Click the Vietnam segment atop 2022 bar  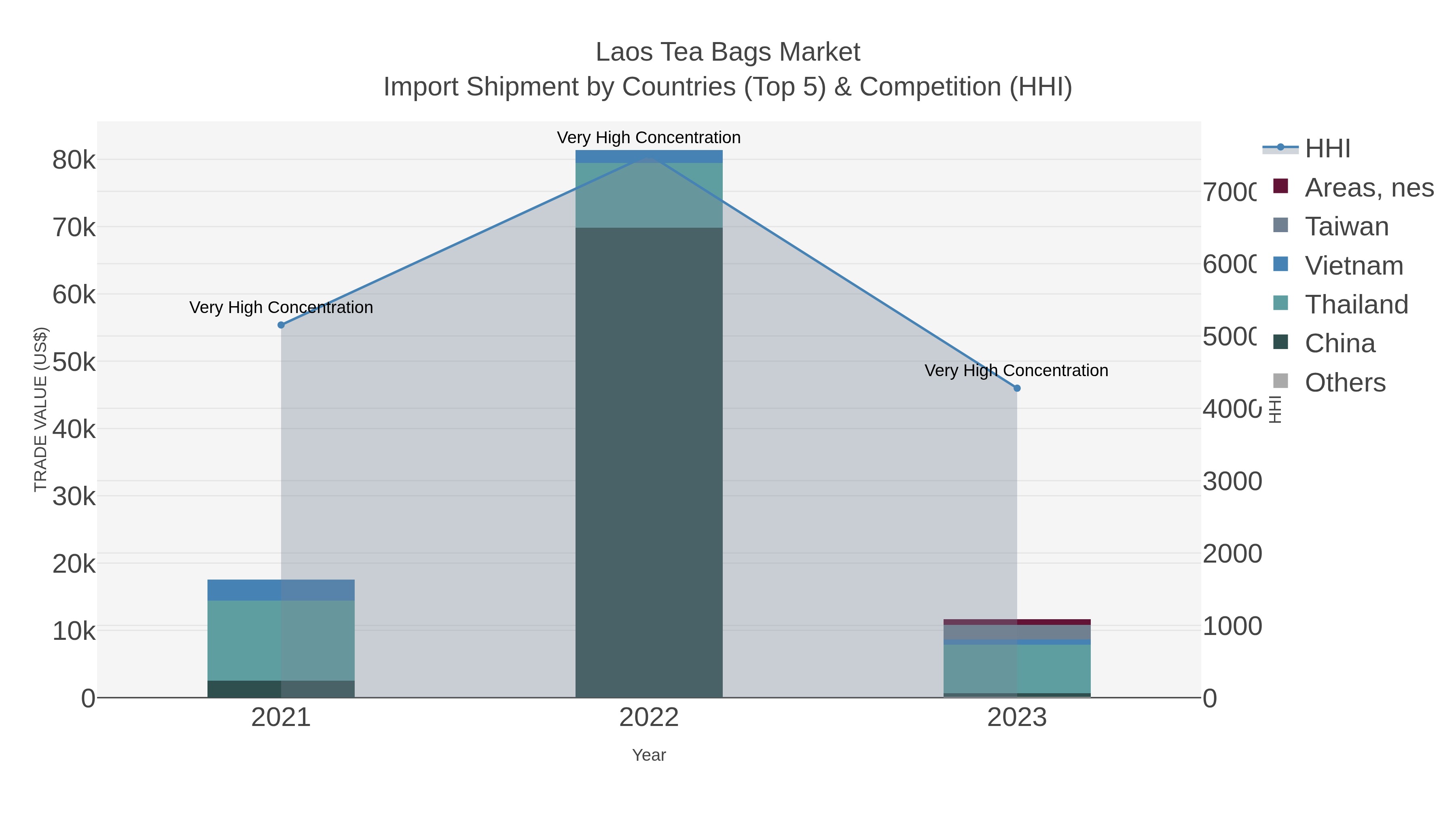pos(649,157)
